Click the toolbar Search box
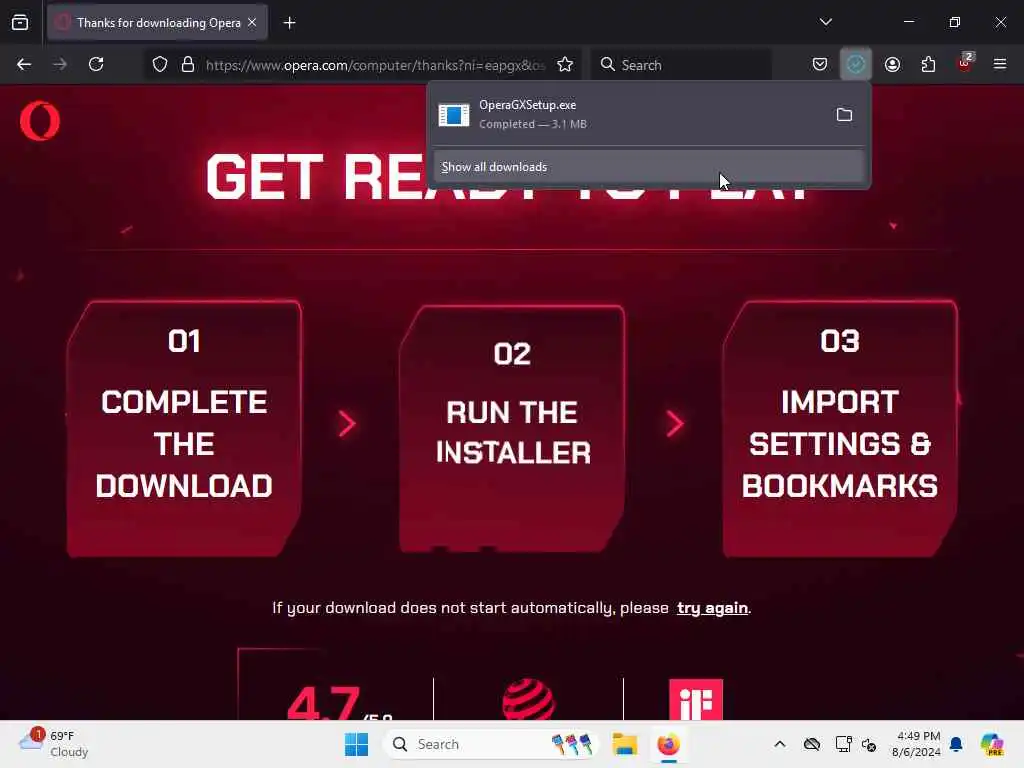This screenshot has height=768, width=1024. 682,65
